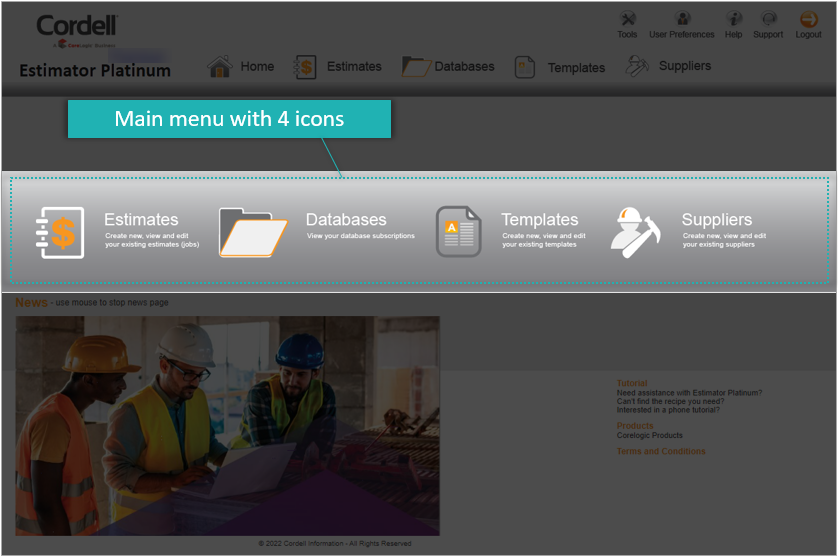Image resolution: width=838 pixels, height=557 pixels.
Task: Click the Cordell logo
Action: point(77,30)
